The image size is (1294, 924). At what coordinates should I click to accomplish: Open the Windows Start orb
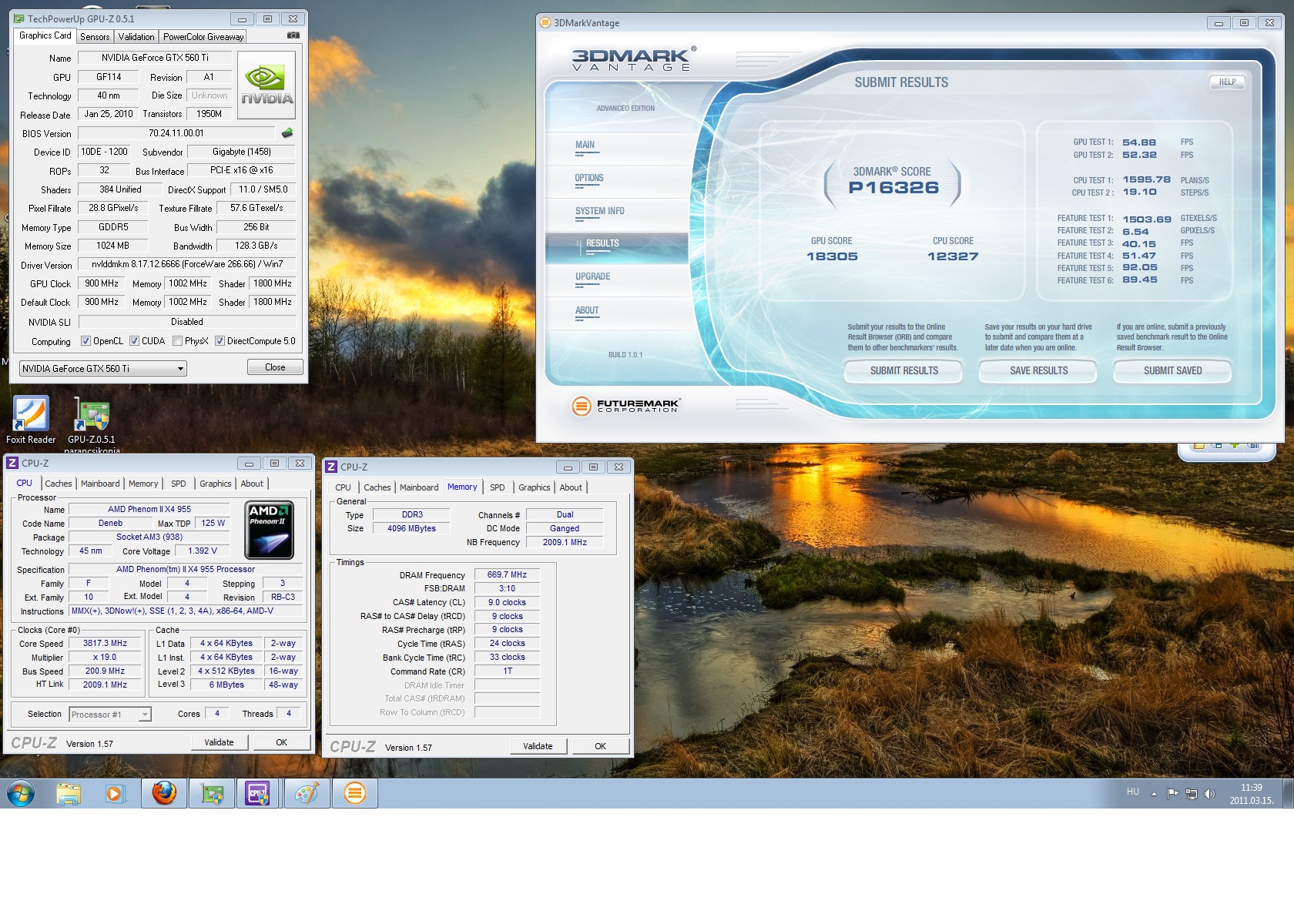(x=21, y=793)
